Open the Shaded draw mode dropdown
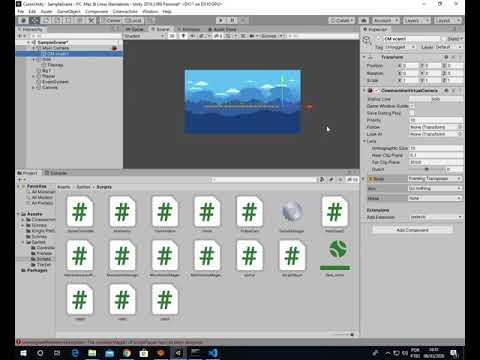 tap(144, 36)
